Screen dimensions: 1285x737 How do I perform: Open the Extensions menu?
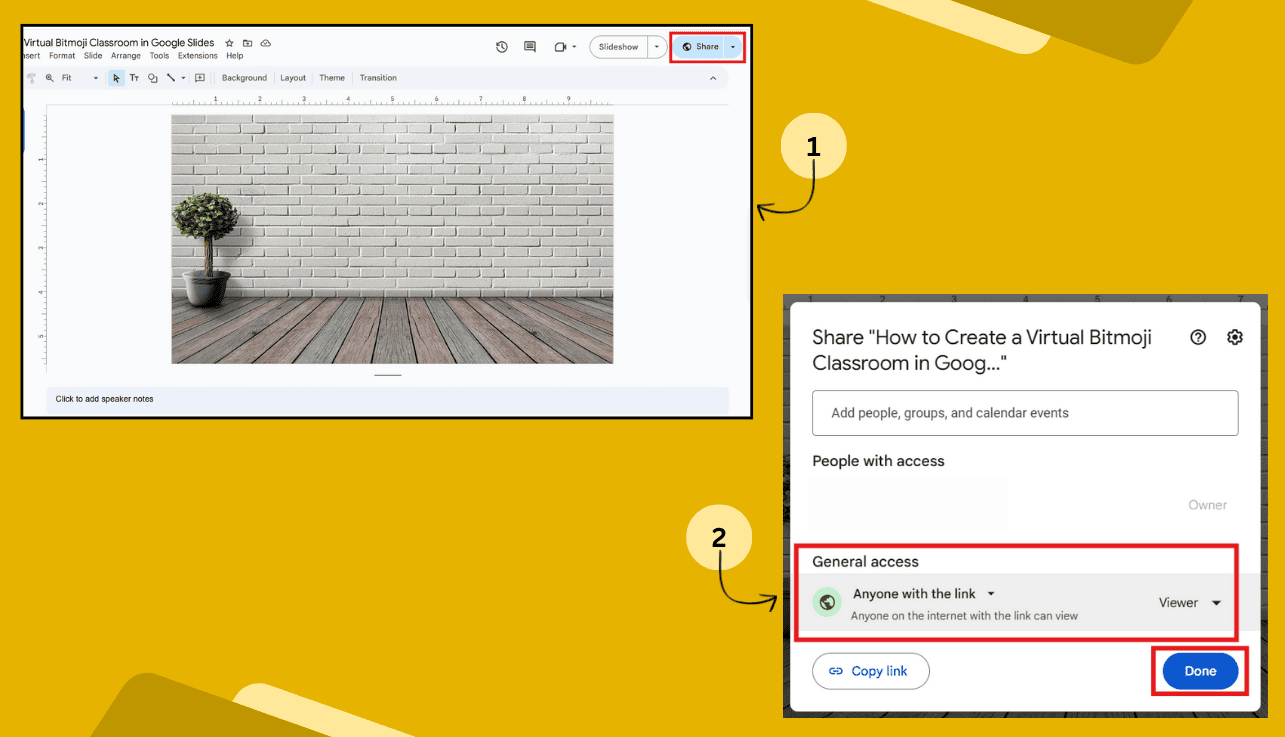197,56
